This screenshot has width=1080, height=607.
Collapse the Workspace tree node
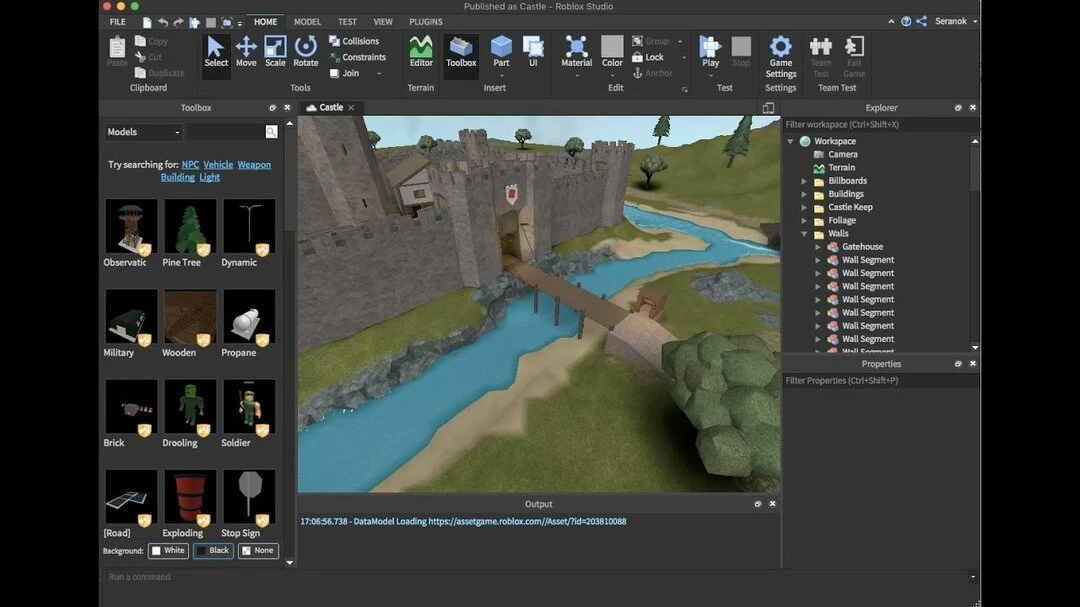[791, 141]
